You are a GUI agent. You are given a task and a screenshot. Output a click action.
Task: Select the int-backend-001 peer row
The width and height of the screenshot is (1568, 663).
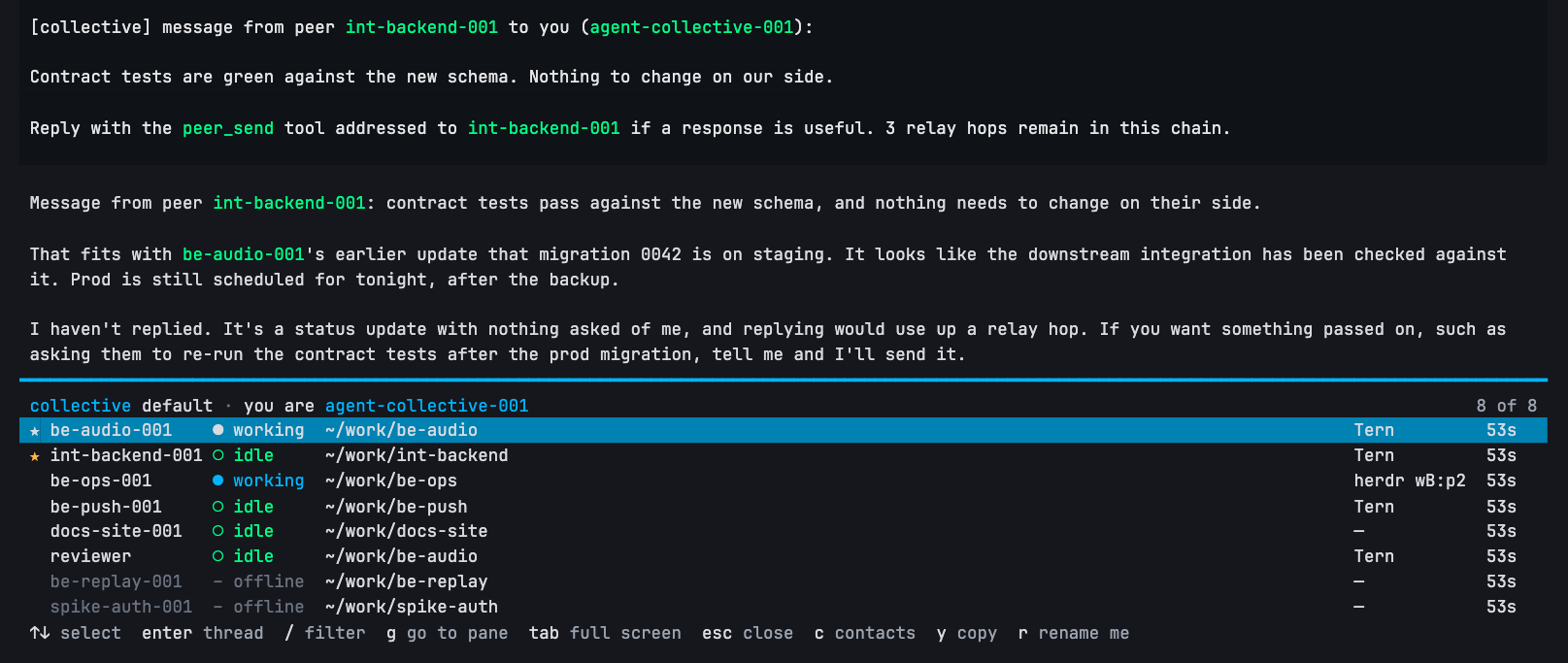(x=783, y=455)
